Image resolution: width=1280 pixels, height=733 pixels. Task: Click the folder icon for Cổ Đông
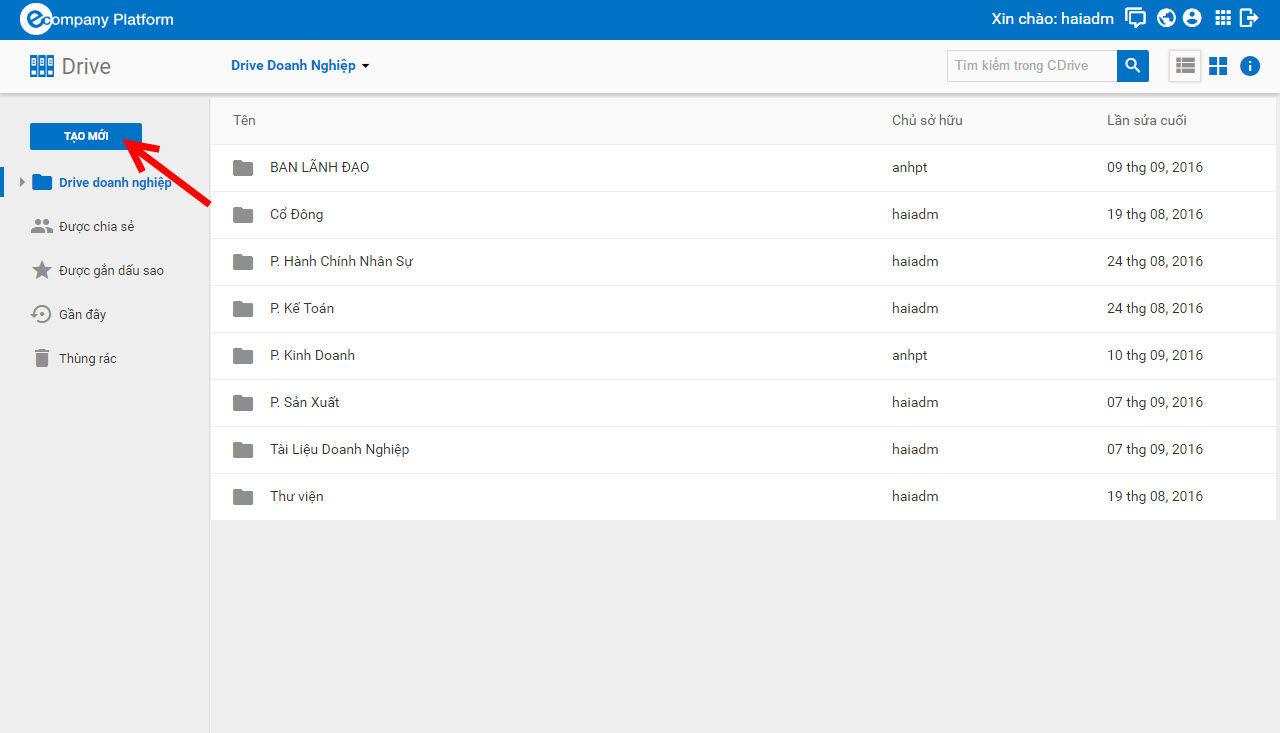pyautogui.click(x=243, y=215)
